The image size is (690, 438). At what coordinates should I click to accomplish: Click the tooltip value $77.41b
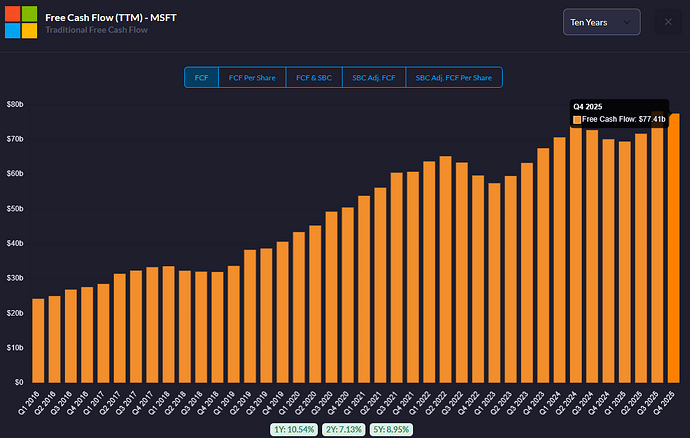point(652,119)
